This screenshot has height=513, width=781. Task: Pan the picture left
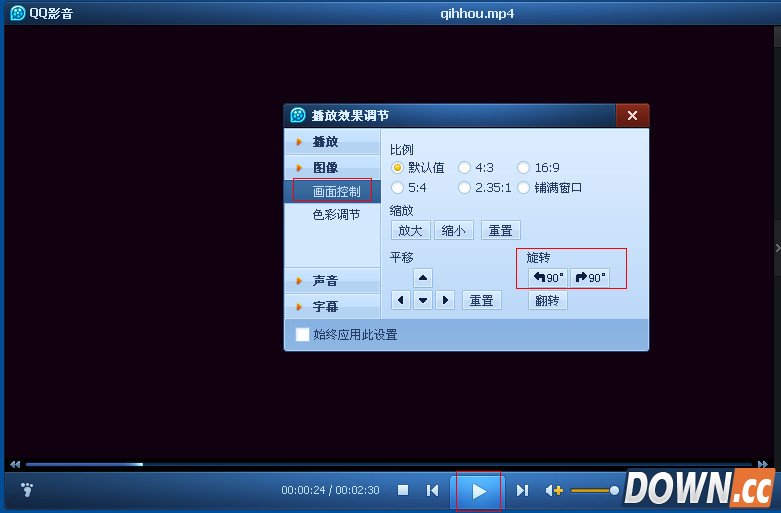click(400, 300)
